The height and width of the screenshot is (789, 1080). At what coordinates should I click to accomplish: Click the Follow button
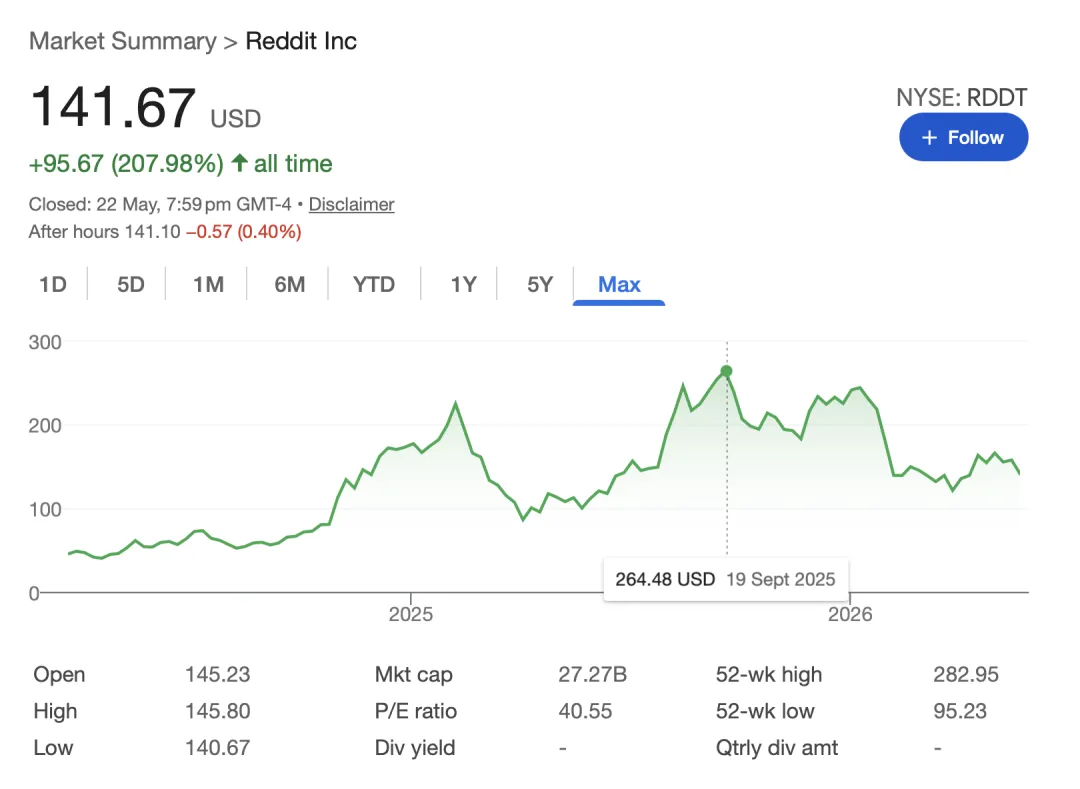(x=963, y=137)
